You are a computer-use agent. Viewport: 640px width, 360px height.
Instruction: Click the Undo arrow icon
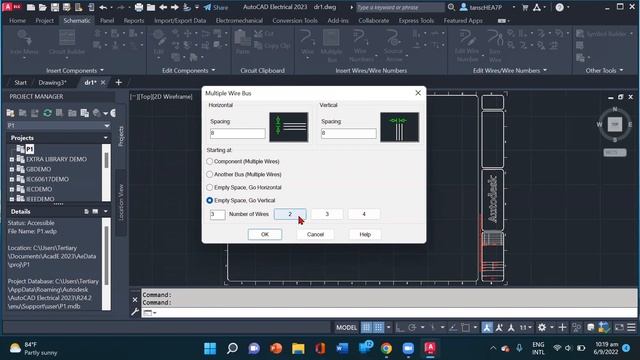pyautogui.click(x=103, y=7)
